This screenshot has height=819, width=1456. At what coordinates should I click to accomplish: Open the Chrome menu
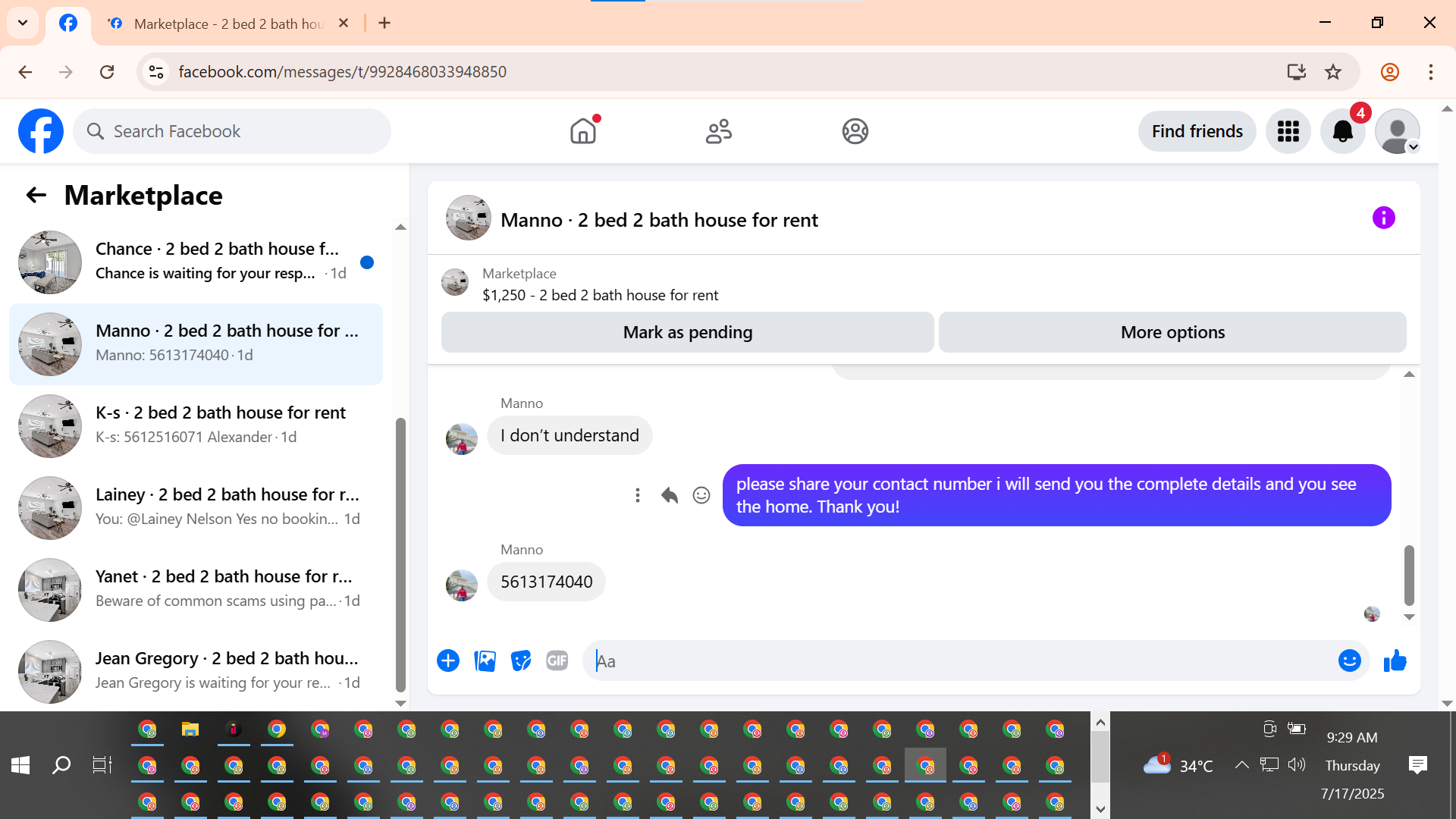coord(1431,72)
